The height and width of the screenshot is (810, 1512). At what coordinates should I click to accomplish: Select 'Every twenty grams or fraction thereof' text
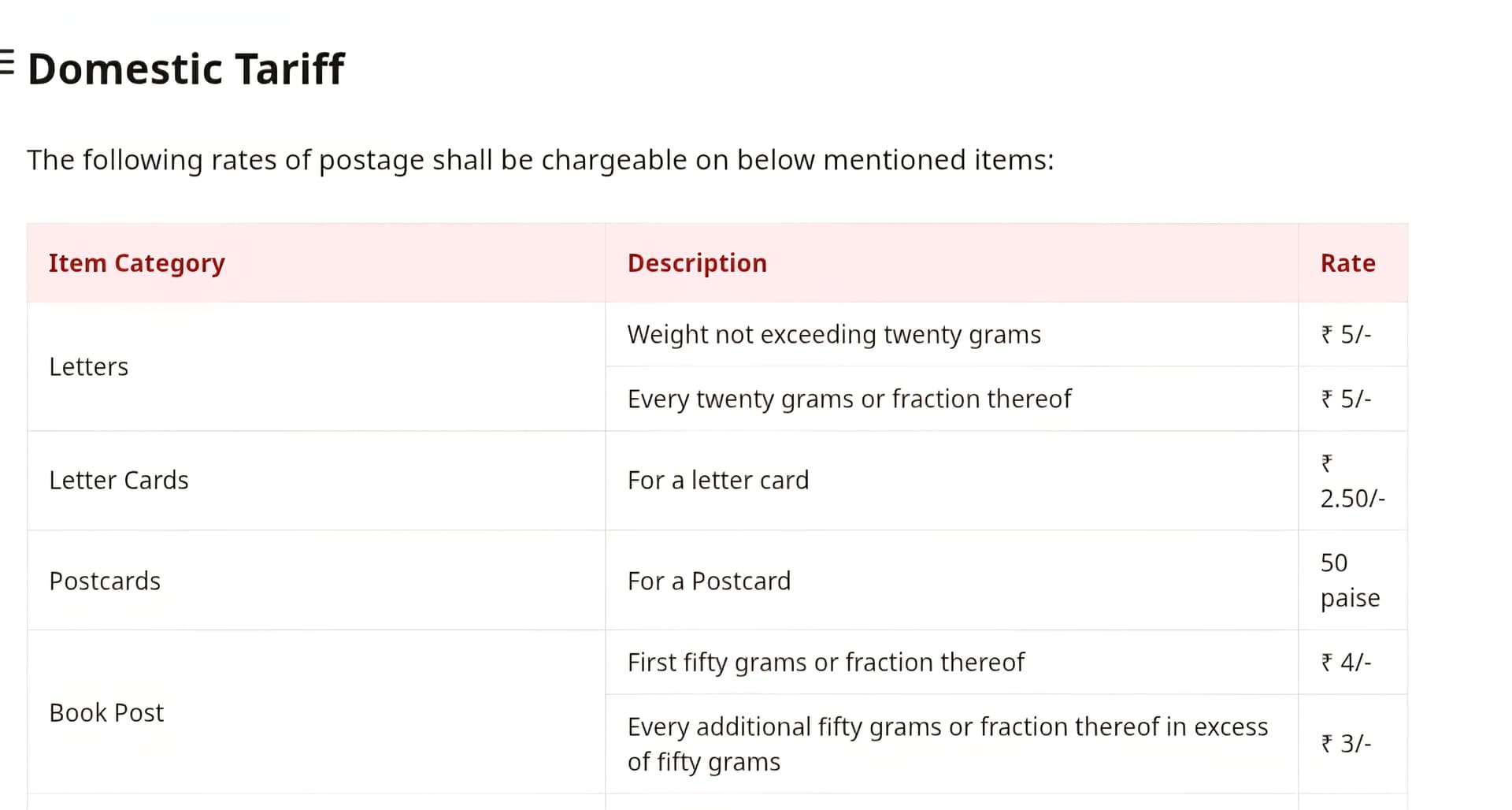(x=849, y=399)
